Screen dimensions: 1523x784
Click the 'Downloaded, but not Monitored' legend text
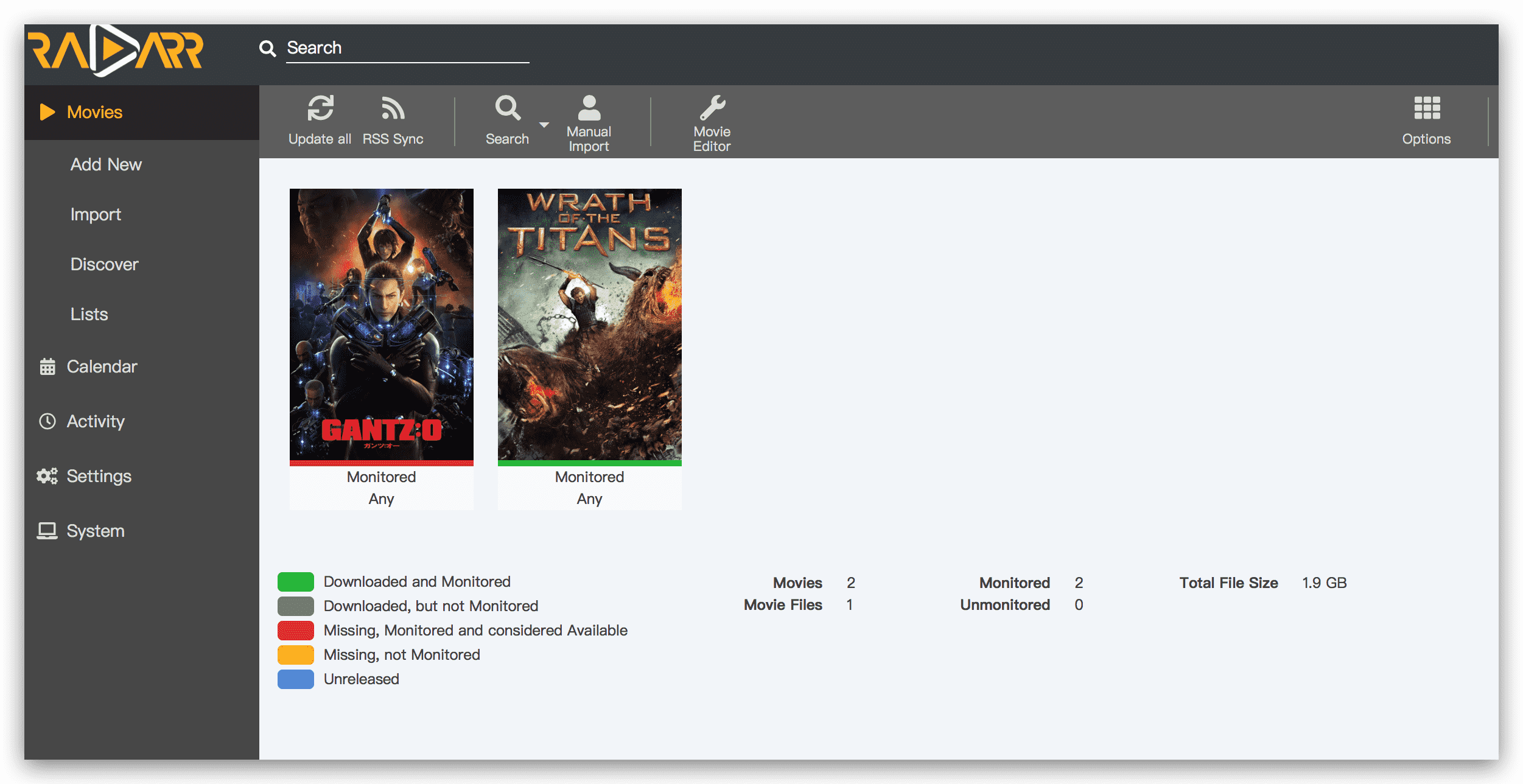431,606
